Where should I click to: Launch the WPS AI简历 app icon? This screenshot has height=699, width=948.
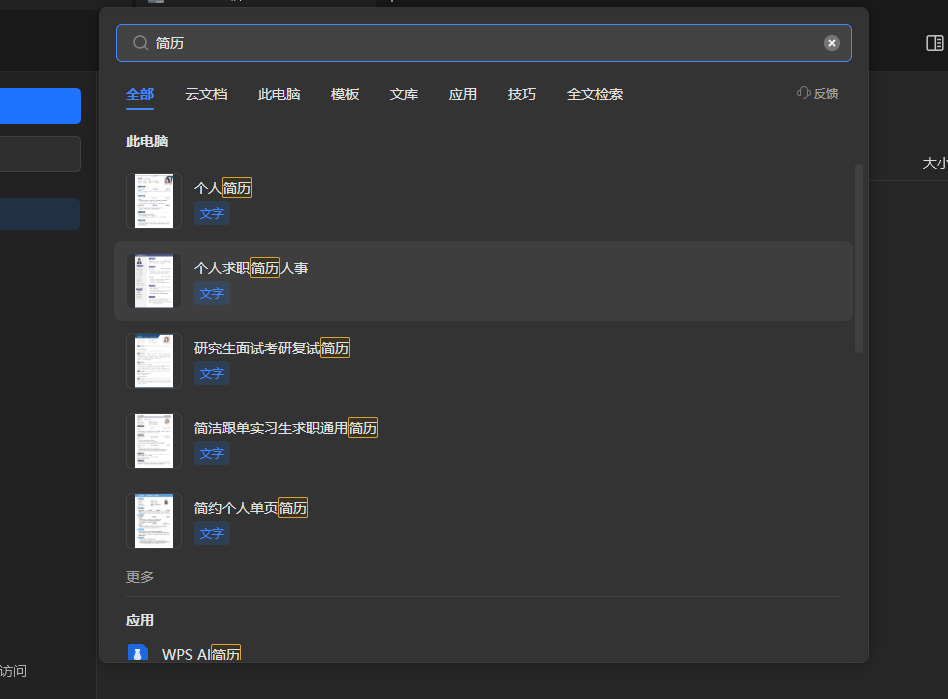pos(138,654)
